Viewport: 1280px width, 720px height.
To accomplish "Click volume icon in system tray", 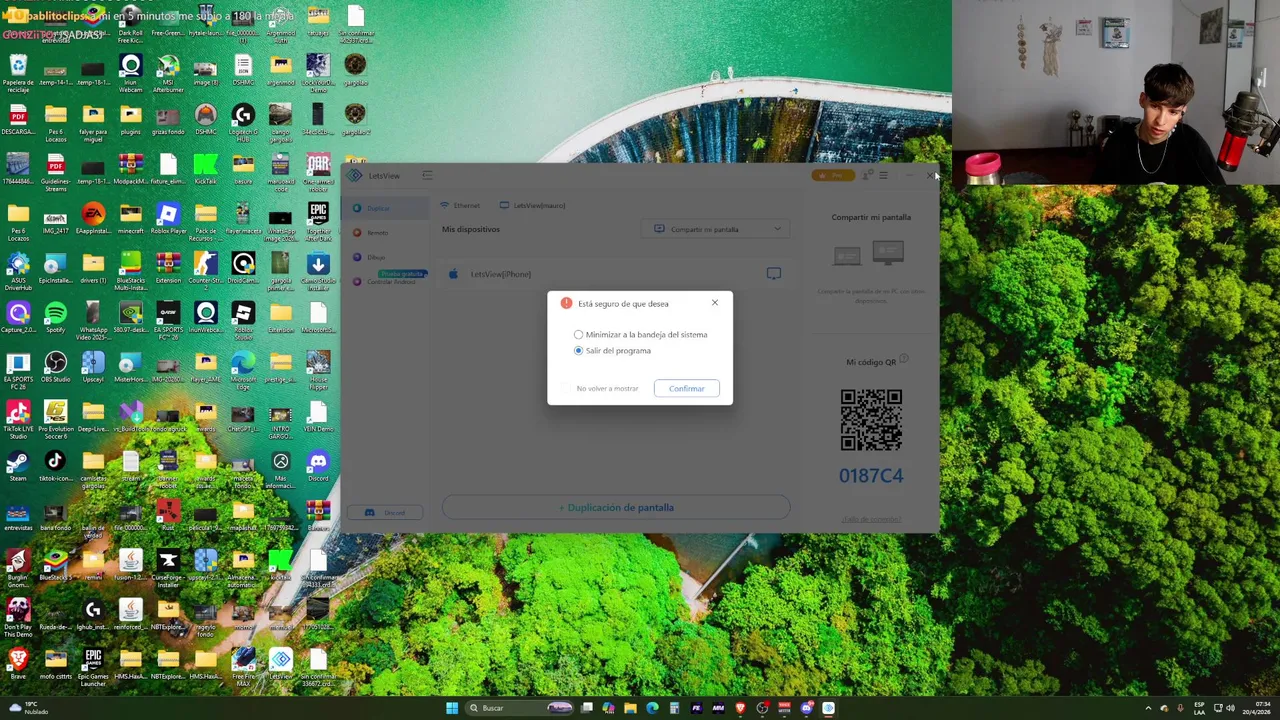I will point(1230,708).
